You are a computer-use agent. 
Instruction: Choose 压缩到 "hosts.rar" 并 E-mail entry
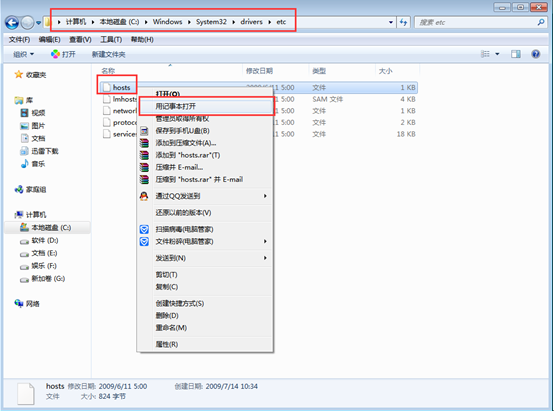coord(205,179)
